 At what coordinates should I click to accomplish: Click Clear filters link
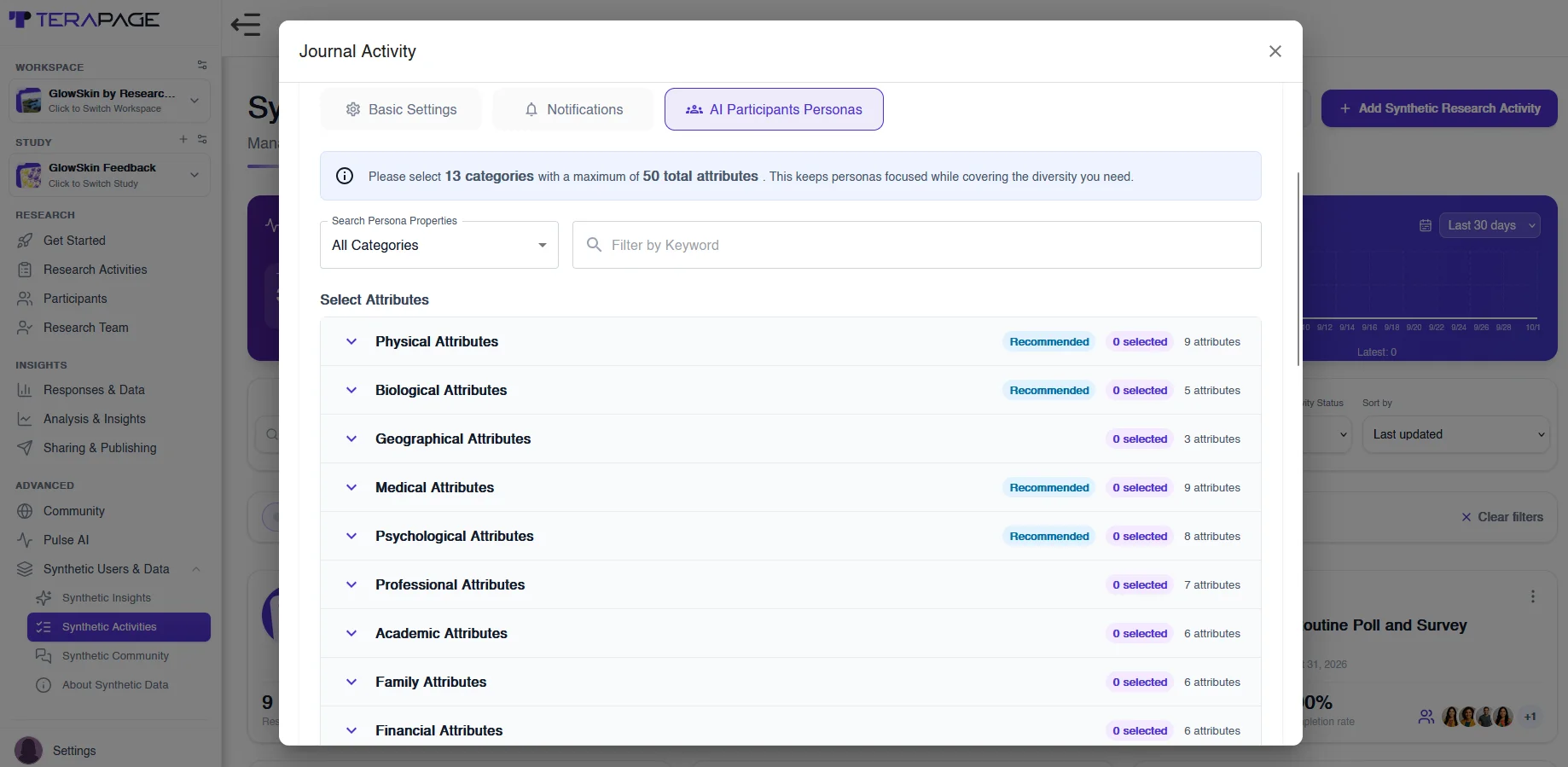point(1501,517)
